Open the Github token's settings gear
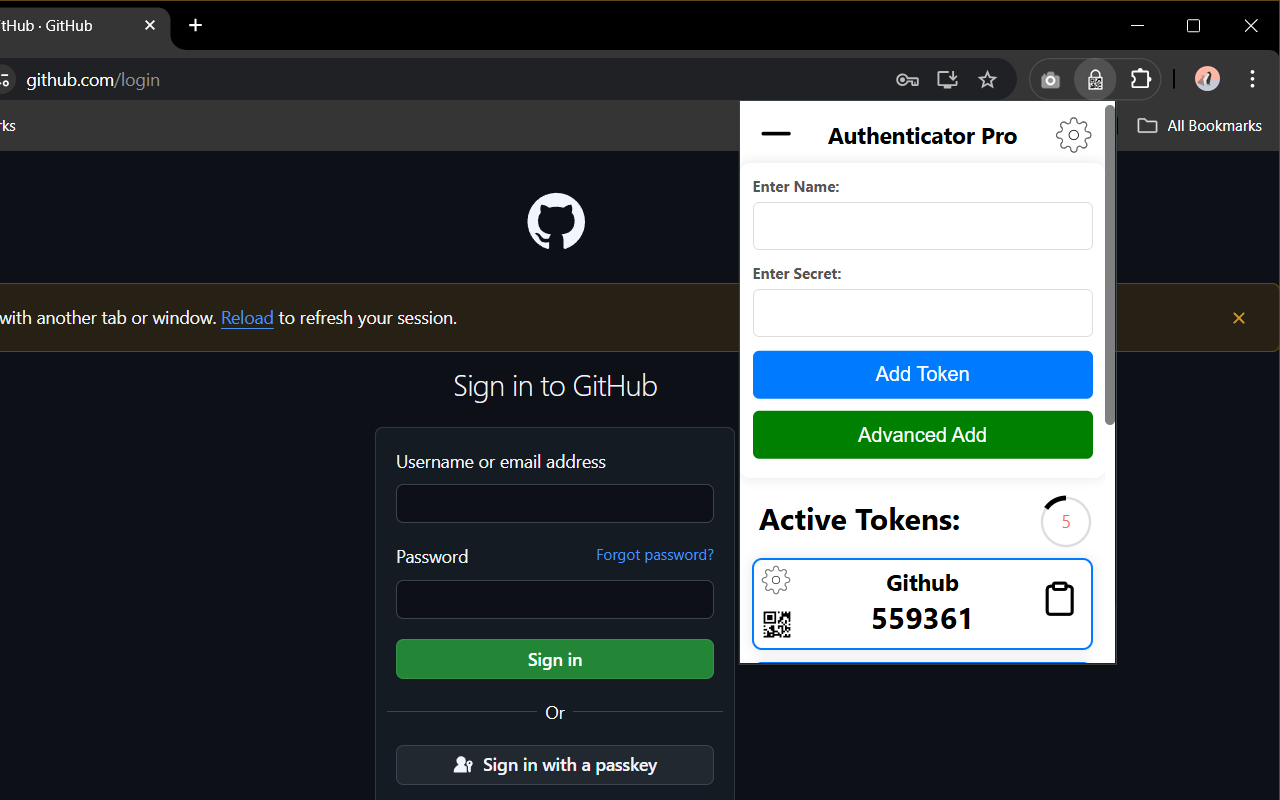This screenshot has height=800, width=1280. point(776,580)
